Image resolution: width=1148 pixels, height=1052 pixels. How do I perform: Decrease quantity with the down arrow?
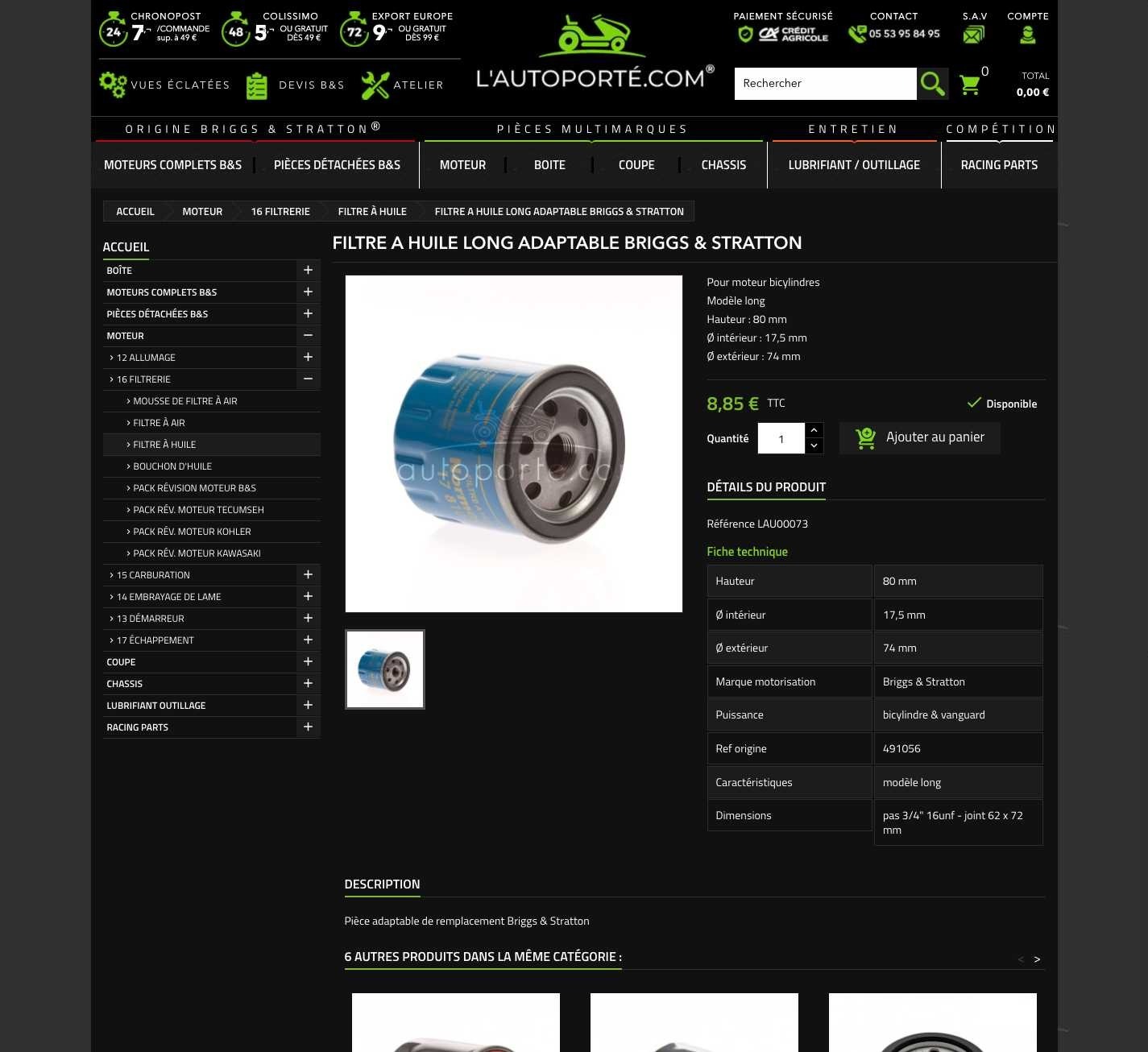pyautogui.click(x=814, y=445)
